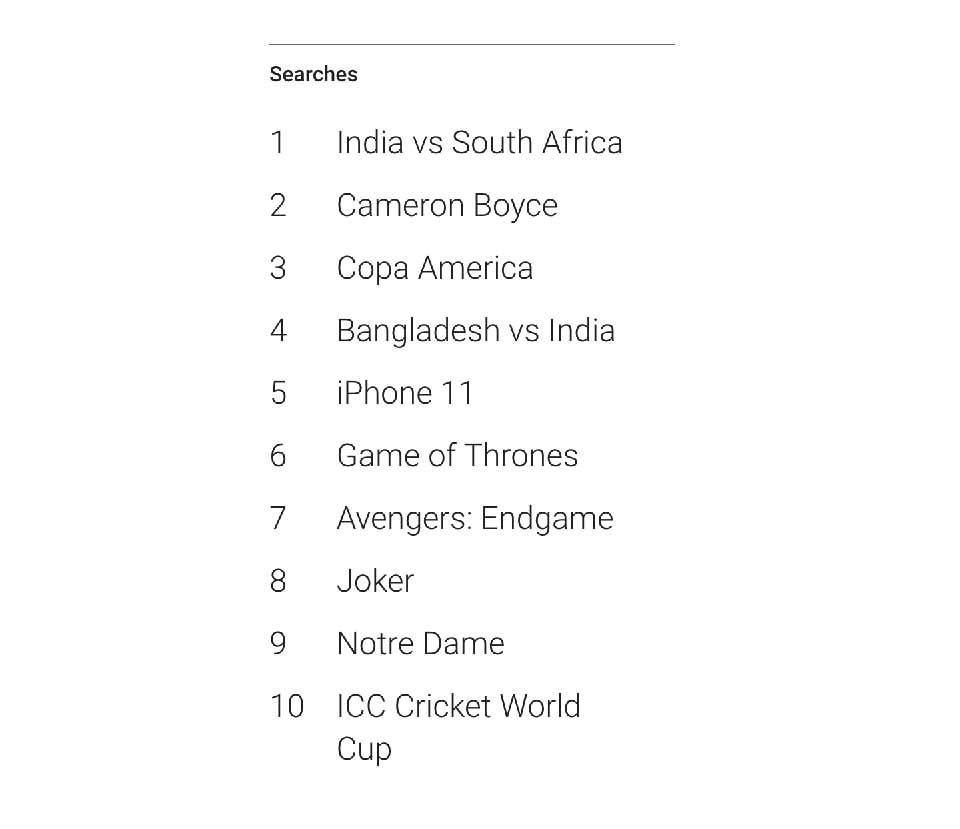Select the ICC Cricket World Cup entry
960x829 pixels.
[x=458, y=706]
